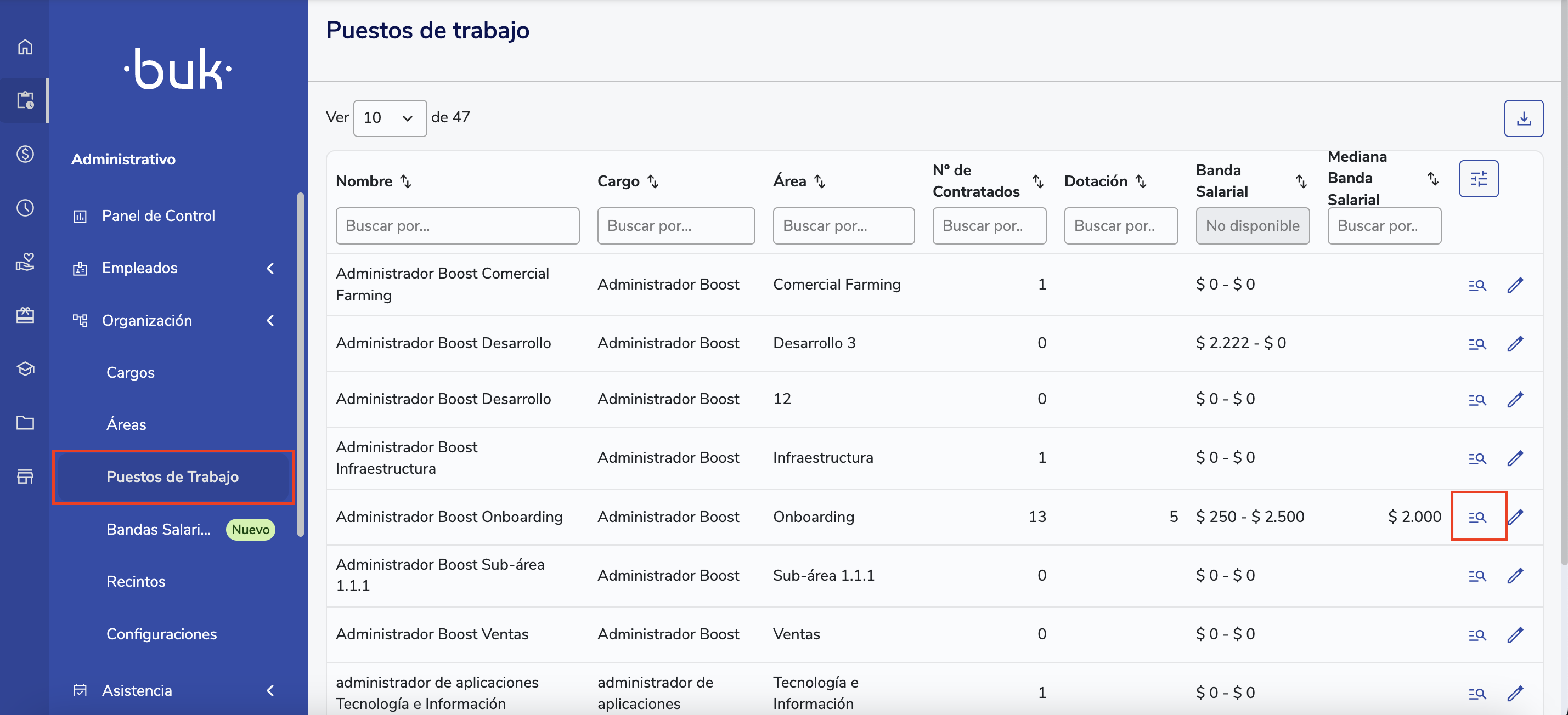
Task: Sort by Mediana Banda Salarial column
Action: pyautogui.click(x=1433, y=178)
